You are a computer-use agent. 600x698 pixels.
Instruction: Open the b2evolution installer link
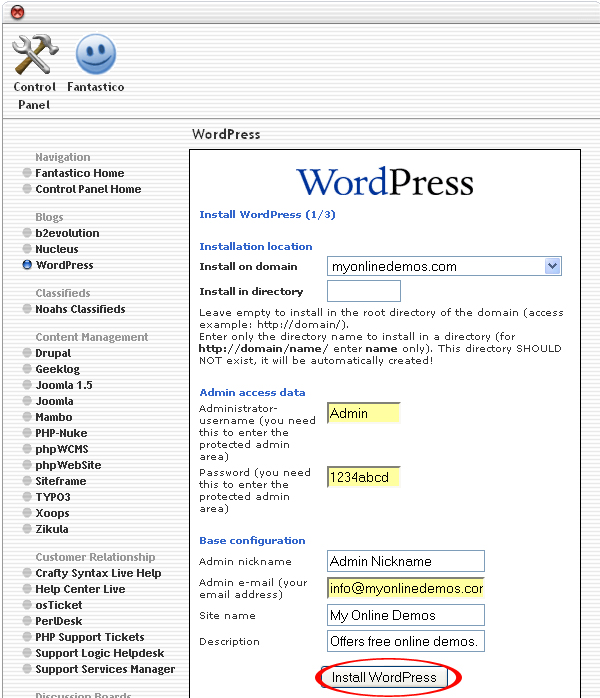click(67, 233)
